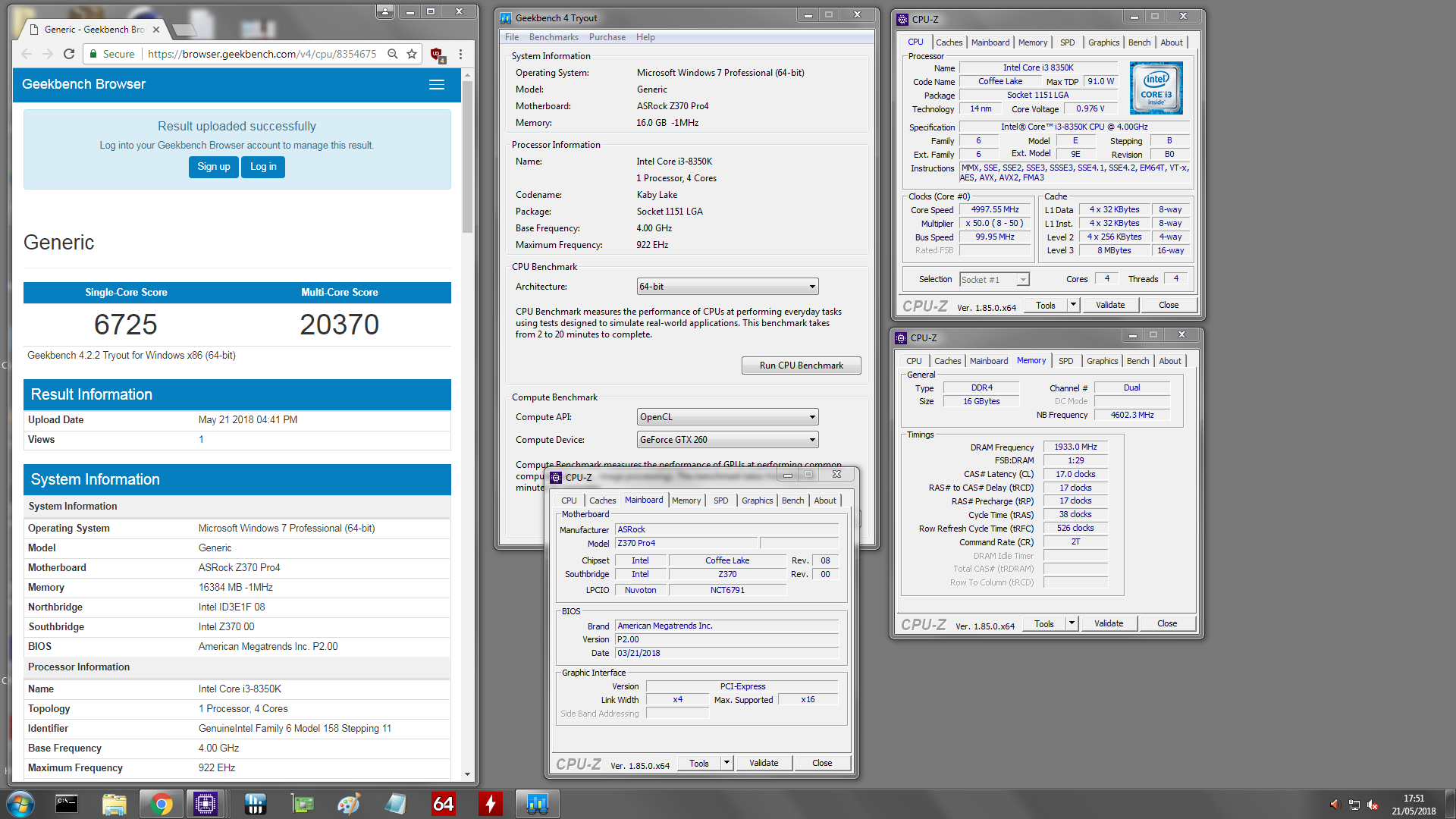This screenshot has width=1456, height=819.
Task: Open the red lightning bolt taskbar app
Action: [x=490, y=804]
